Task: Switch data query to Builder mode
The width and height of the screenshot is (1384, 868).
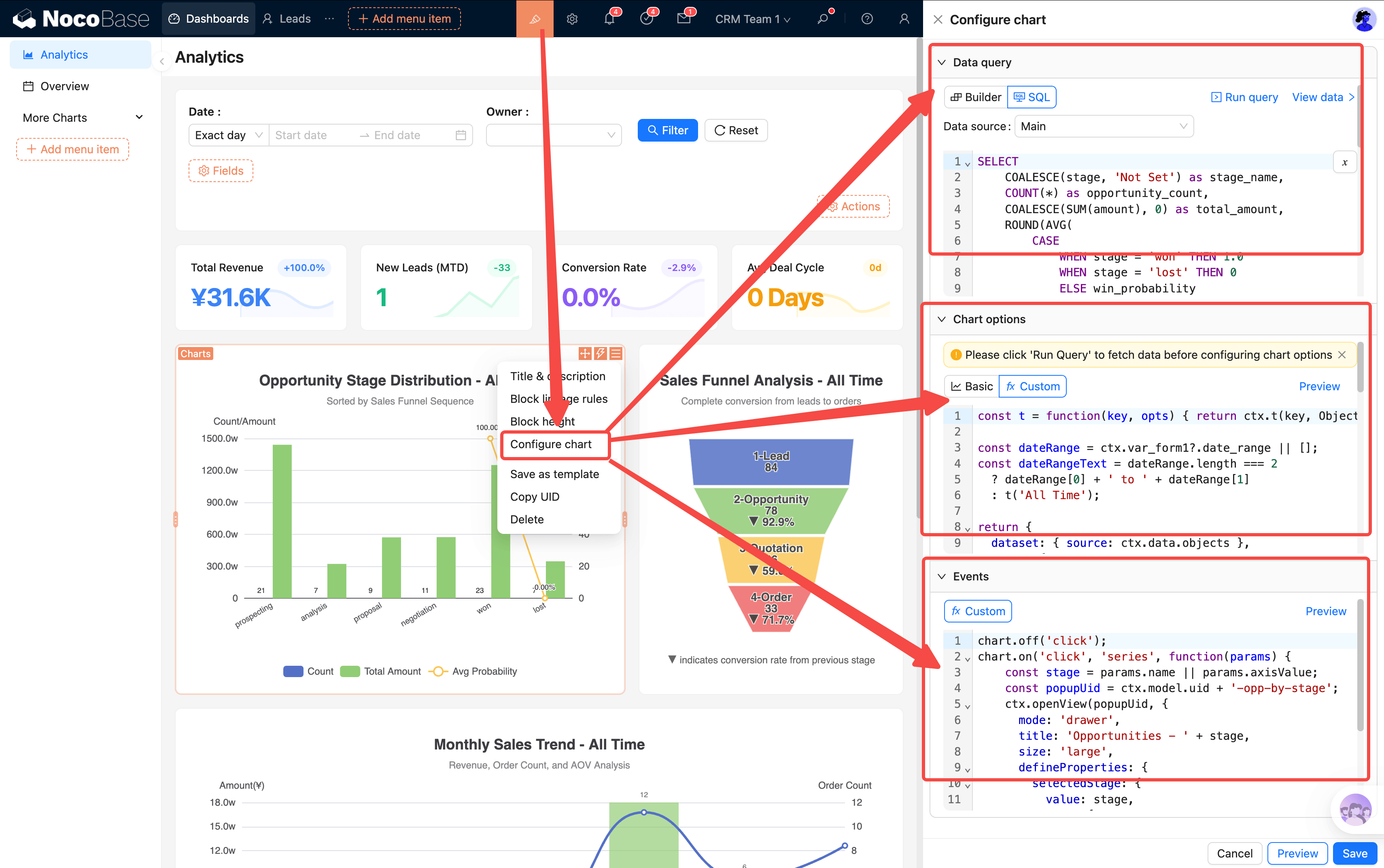Action: [x=976, y=97]
